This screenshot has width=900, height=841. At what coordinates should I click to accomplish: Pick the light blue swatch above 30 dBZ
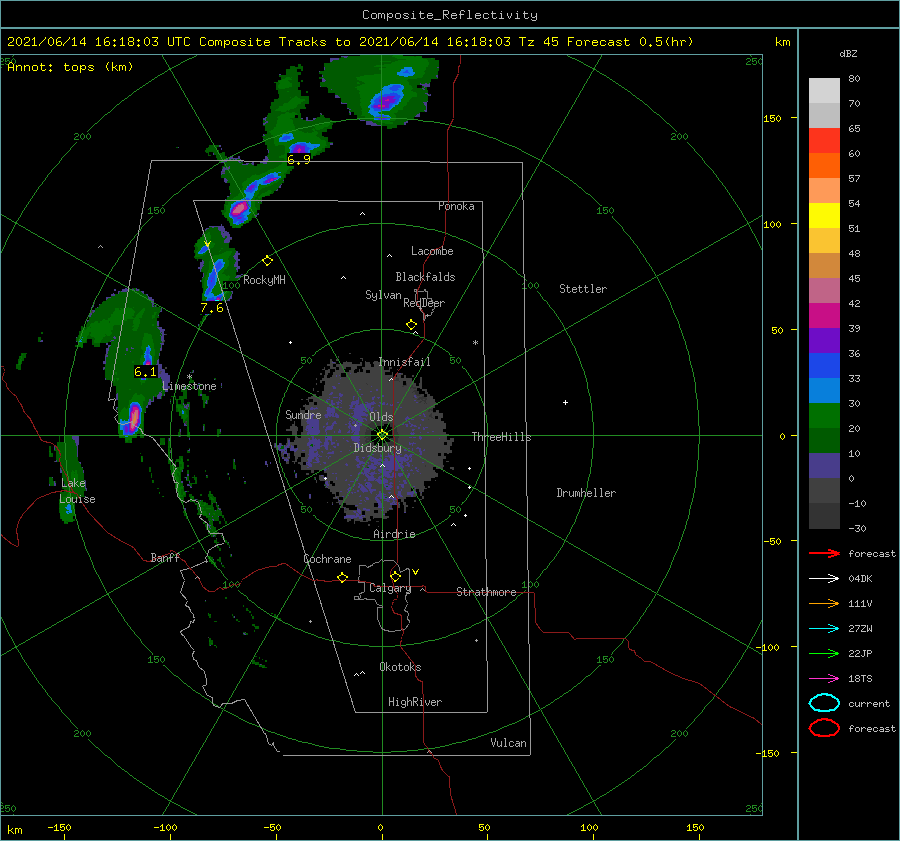(x=824, y=390)
